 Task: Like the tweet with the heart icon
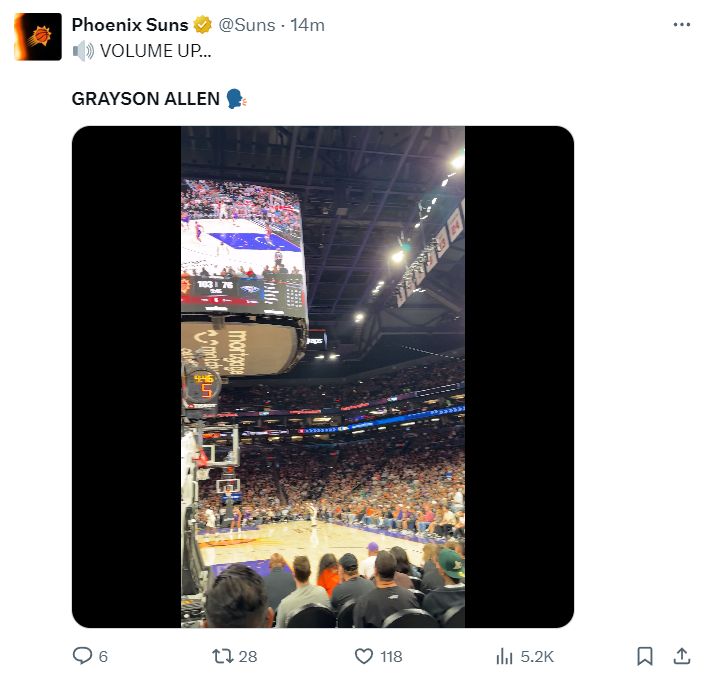point(364,656)
